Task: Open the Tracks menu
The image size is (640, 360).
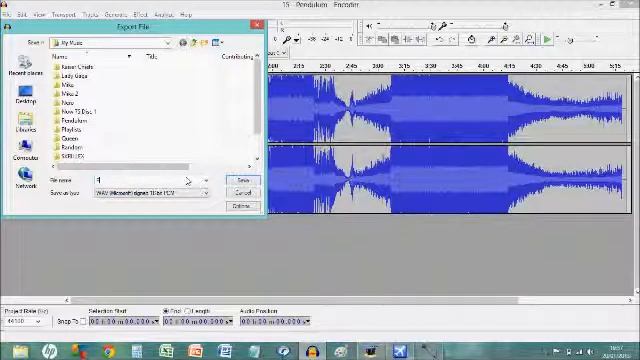Action: point(90,15)
